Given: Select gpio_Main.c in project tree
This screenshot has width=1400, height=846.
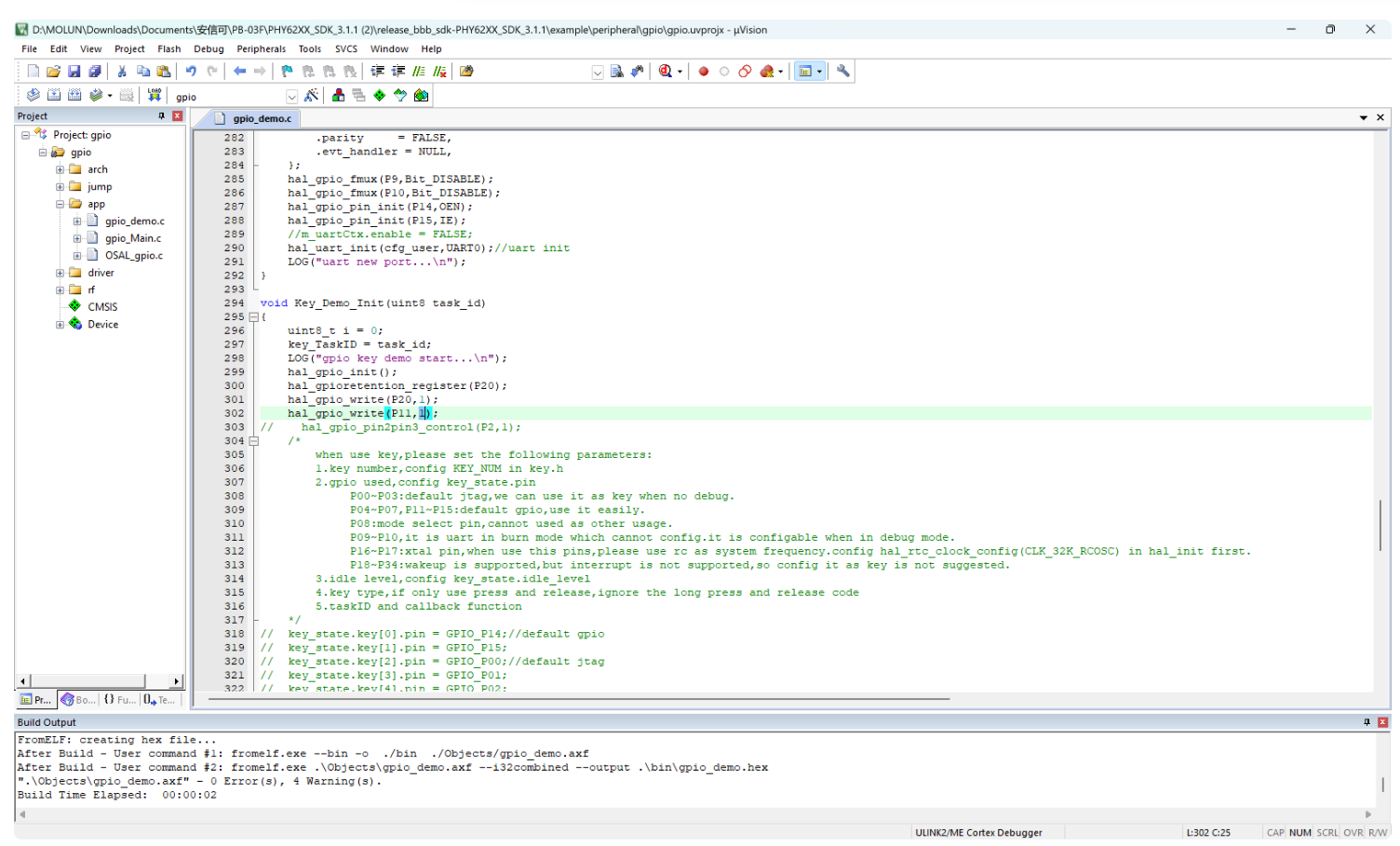Looking at the screenshot, I should (133, 238).
